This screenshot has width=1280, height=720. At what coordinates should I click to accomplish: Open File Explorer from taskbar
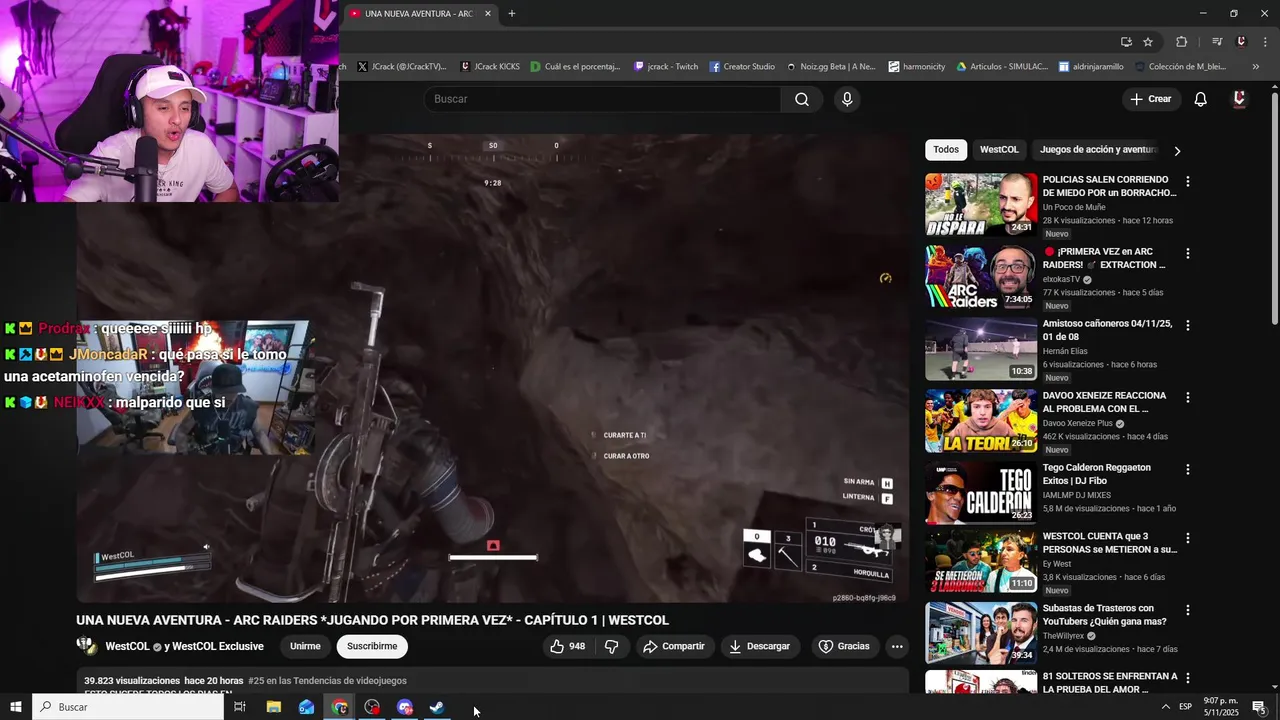pyautogui.click(x=273, y=707)
